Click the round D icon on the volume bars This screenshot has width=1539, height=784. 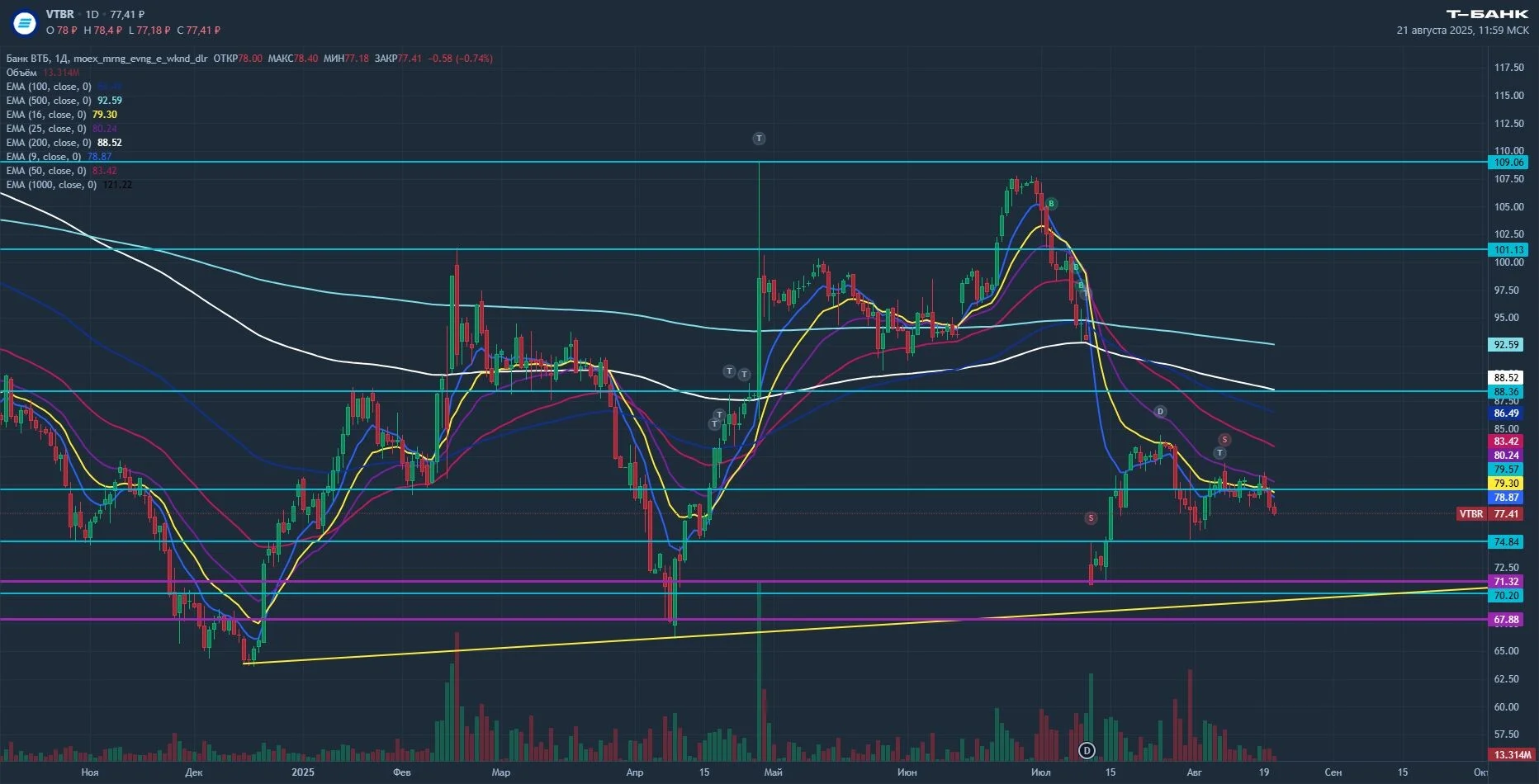[1087, 750]
